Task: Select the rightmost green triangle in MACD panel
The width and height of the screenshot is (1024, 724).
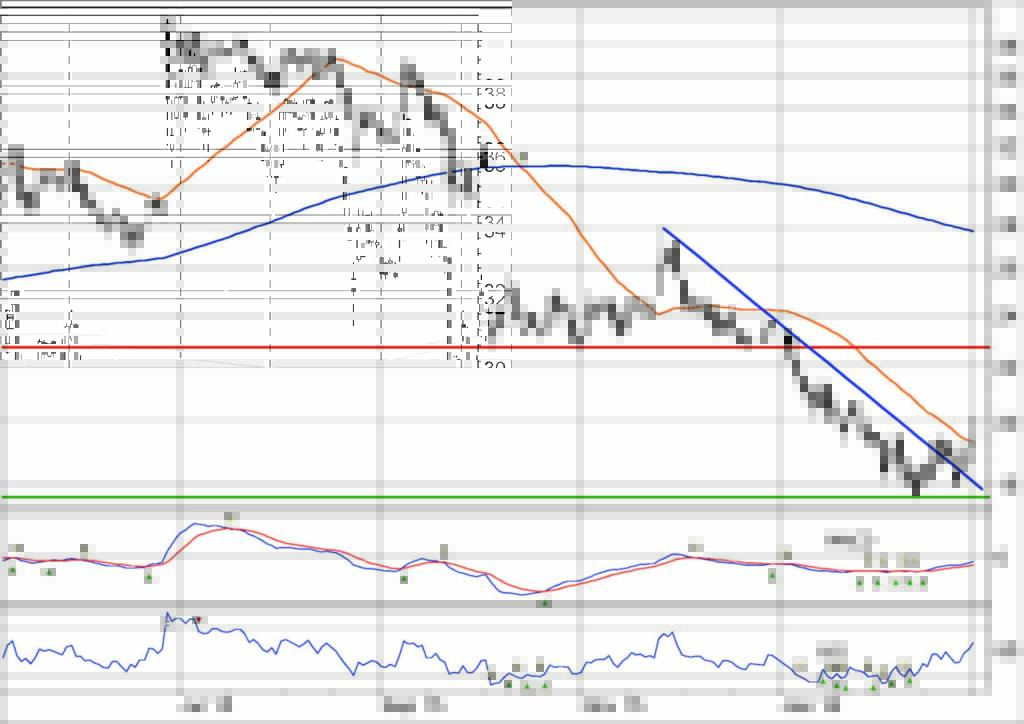Action: pyautogui.click(x=922, y=582)
